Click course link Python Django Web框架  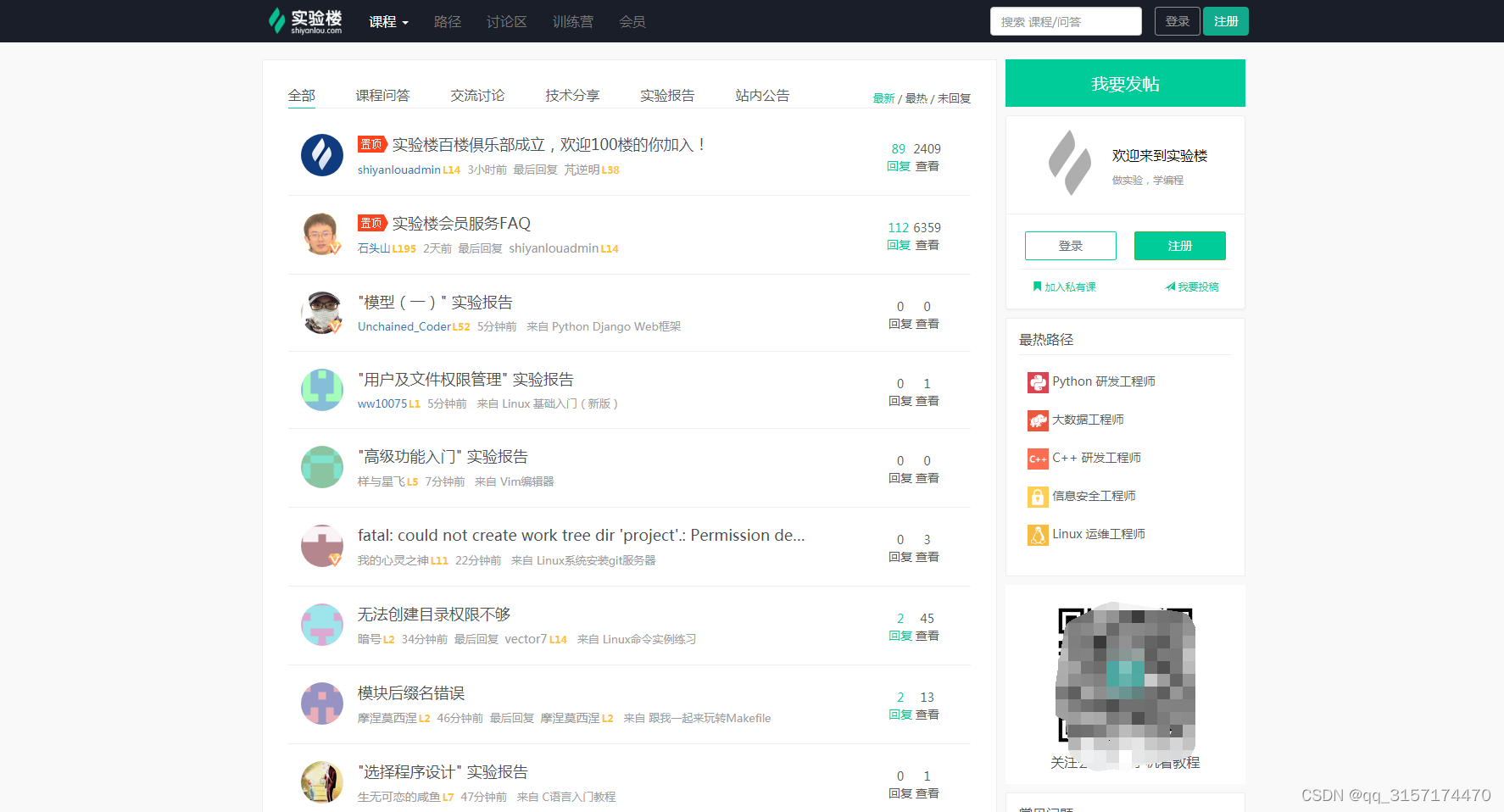coord(616,327)
